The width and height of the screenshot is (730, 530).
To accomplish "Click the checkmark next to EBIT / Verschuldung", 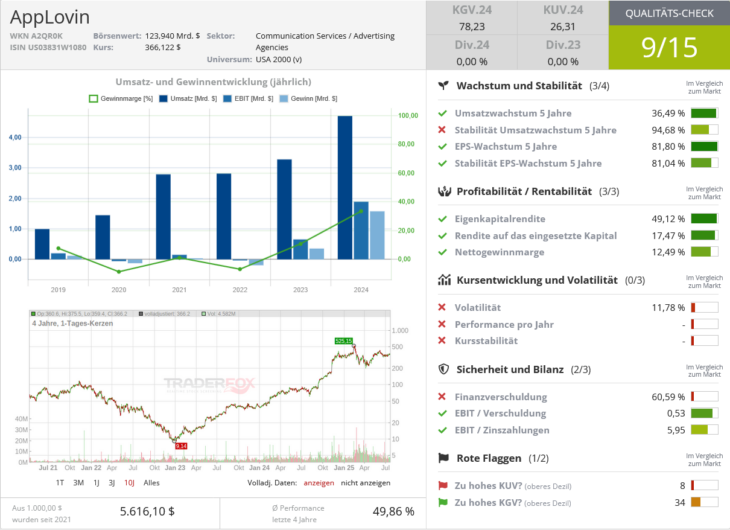I will point(442,413).
